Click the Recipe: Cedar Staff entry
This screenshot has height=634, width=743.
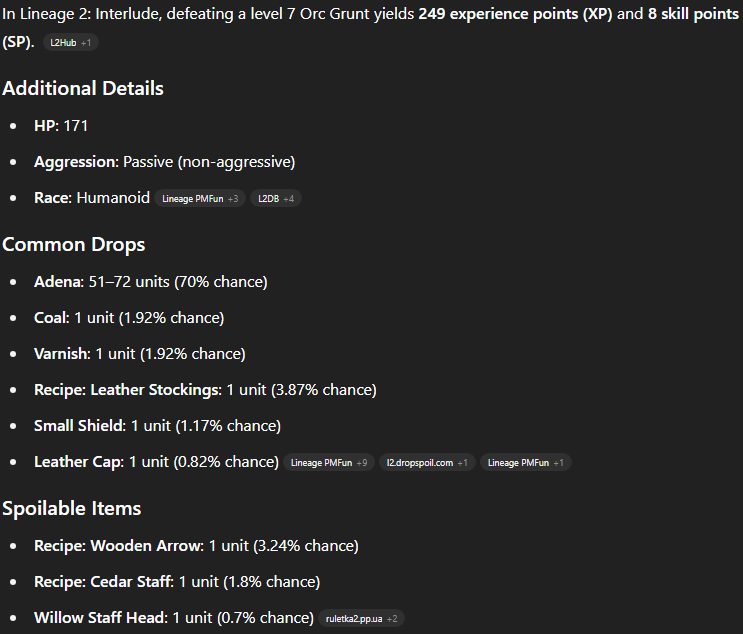pos(177,582)
